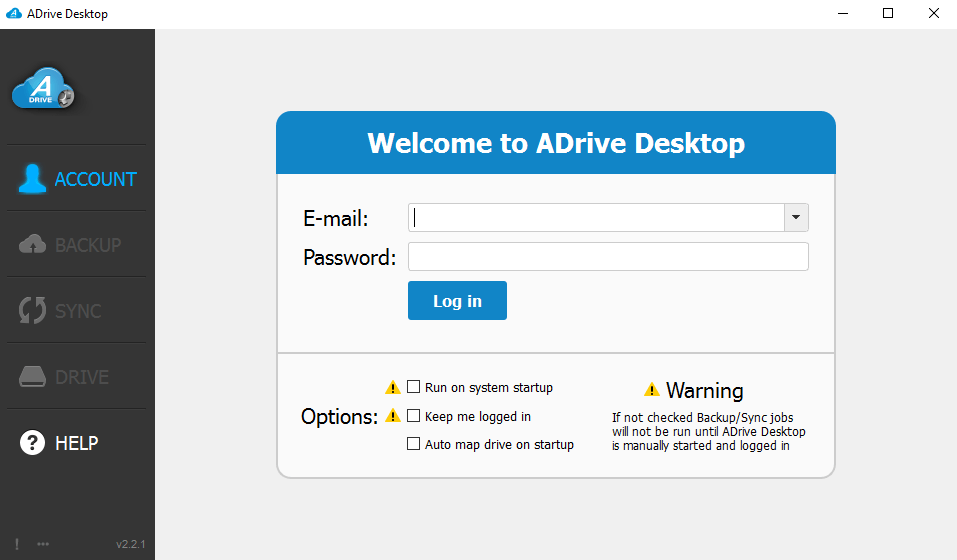Click warning icon beside Keep me logged in
This screenshot has width=957, height=560.
pos(393,415)
